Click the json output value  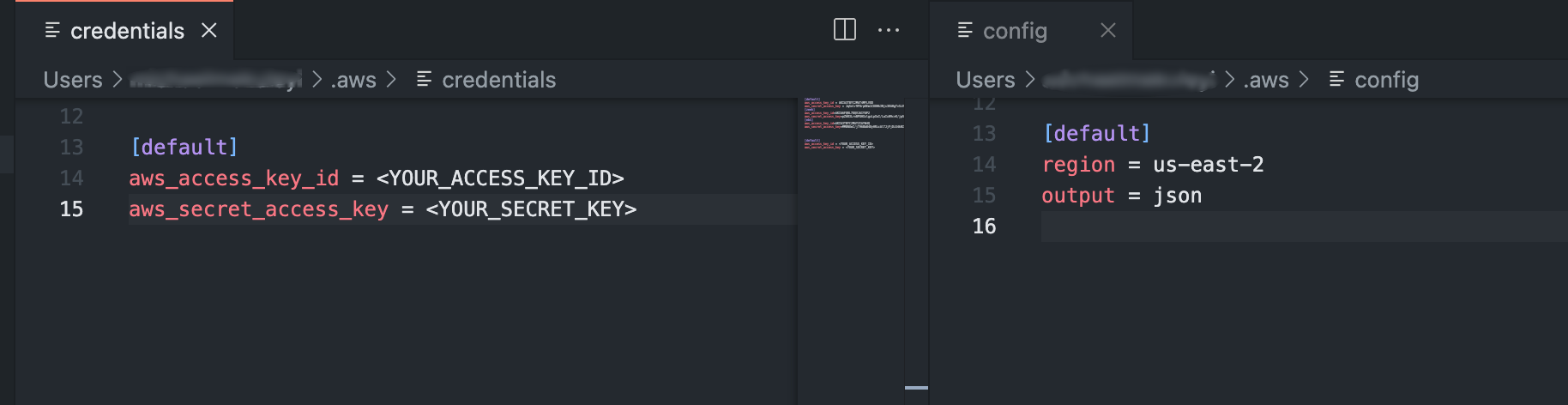tap(1177, 196)
